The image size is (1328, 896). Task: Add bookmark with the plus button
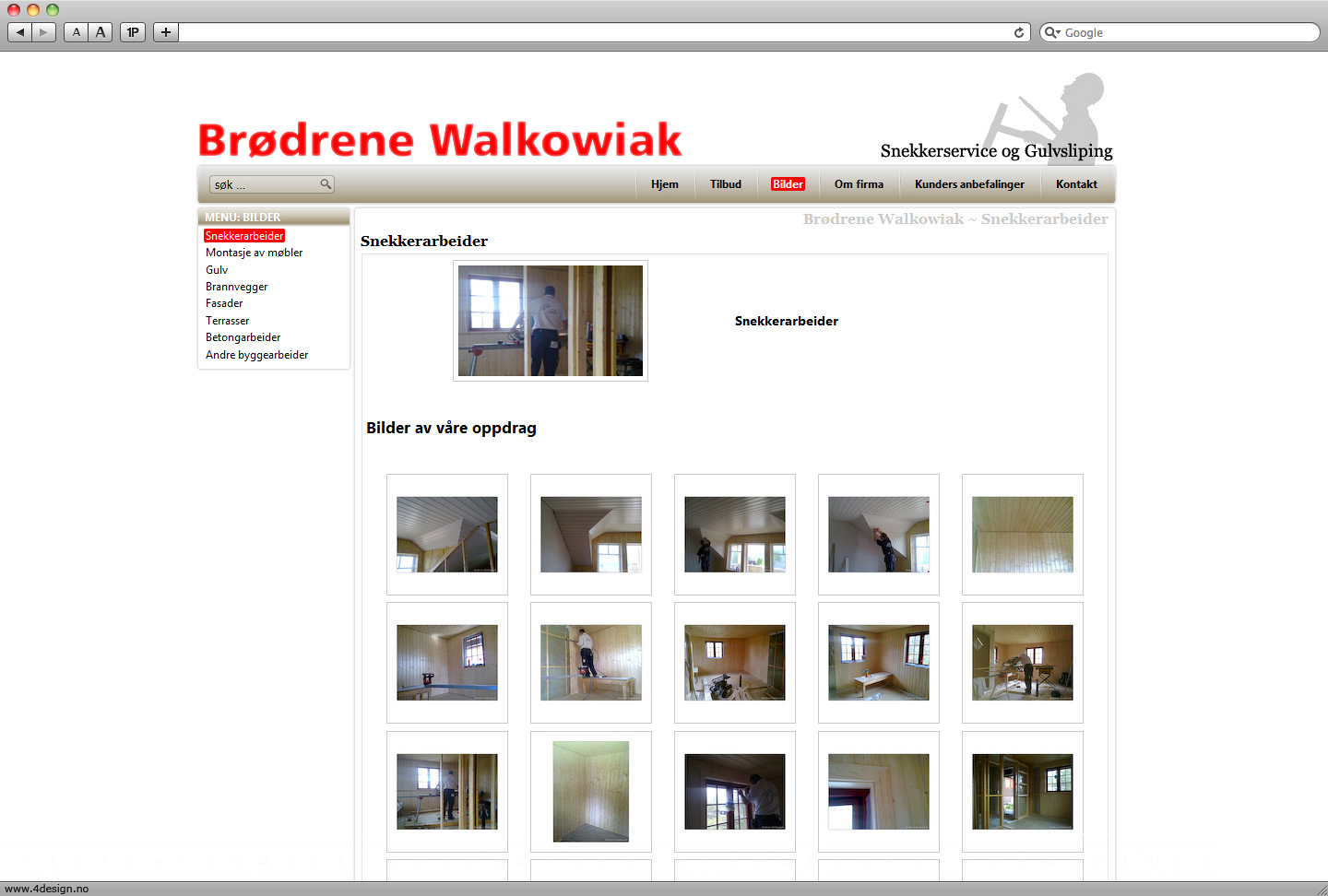tap(166, 32)
